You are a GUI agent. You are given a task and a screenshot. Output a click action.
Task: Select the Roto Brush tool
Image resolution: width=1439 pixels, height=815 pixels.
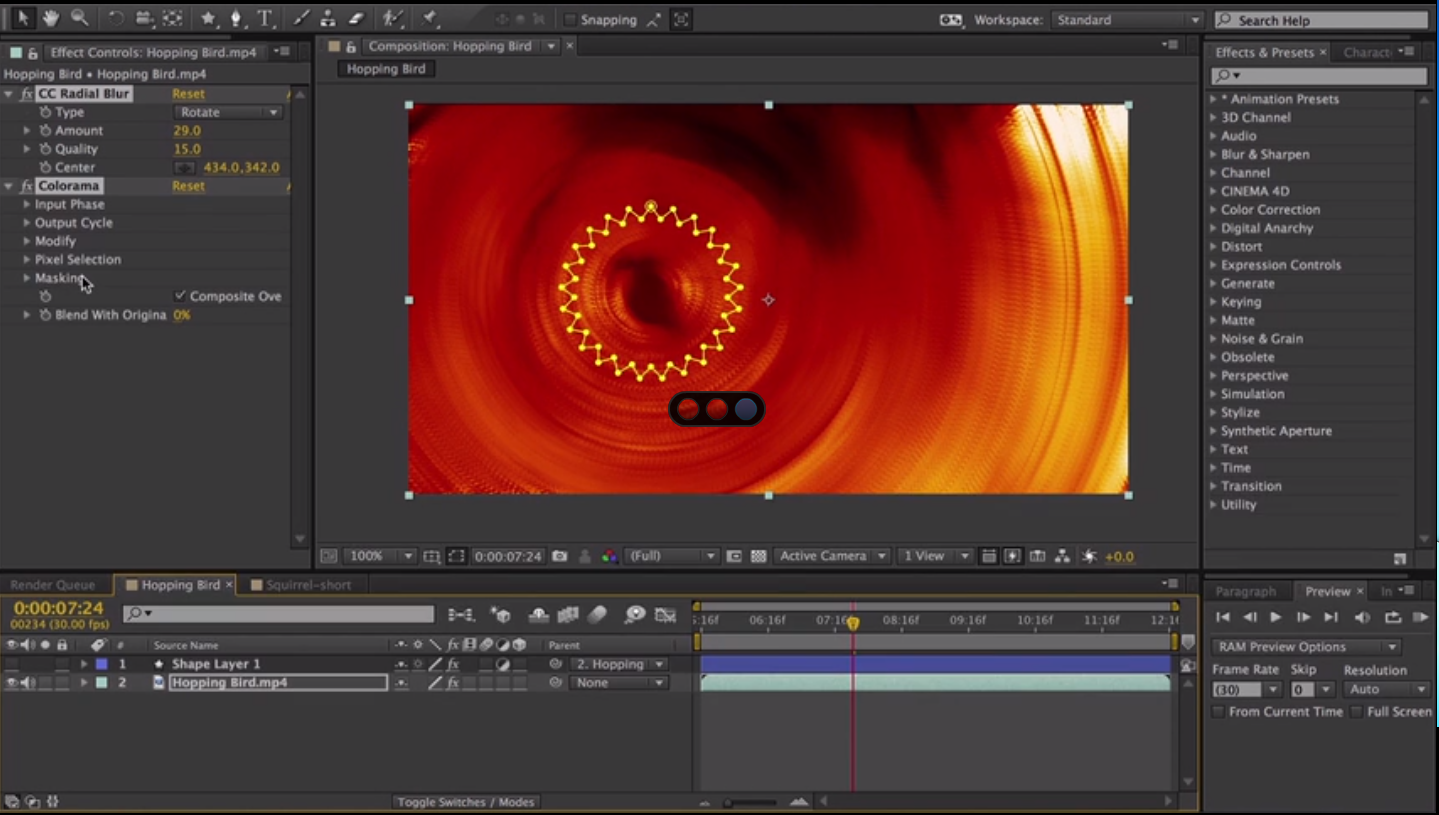pyautogui.click(x=394, y=18)
